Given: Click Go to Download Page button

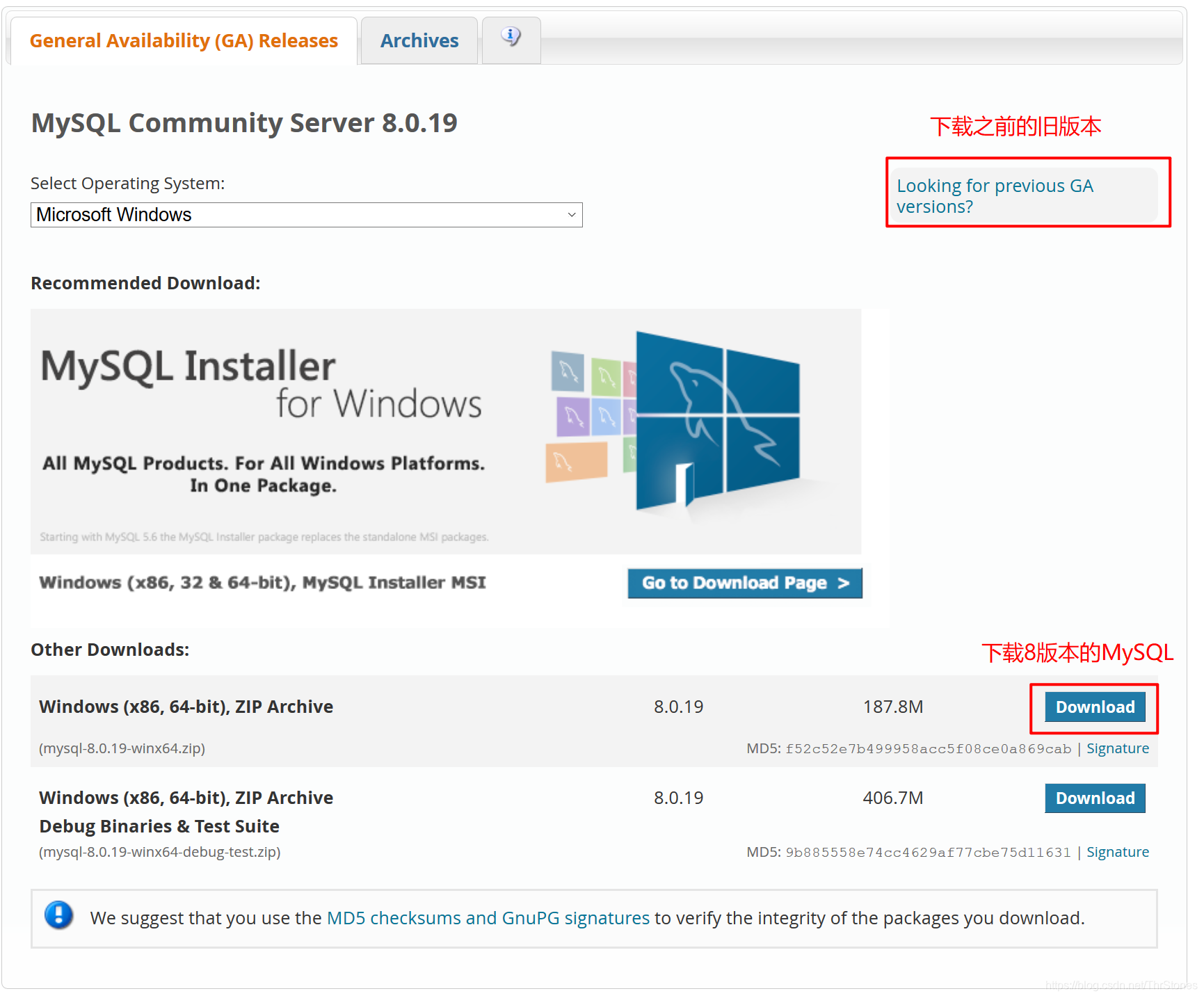Looking at the screenshot, I should coord(745,583).
